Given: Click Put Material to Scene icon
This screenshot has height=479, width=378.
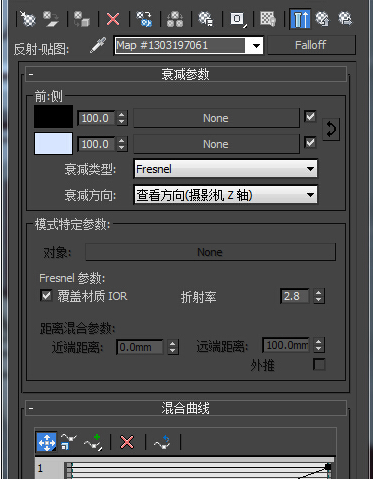Looking at the screenshot, I should (51, 19).
